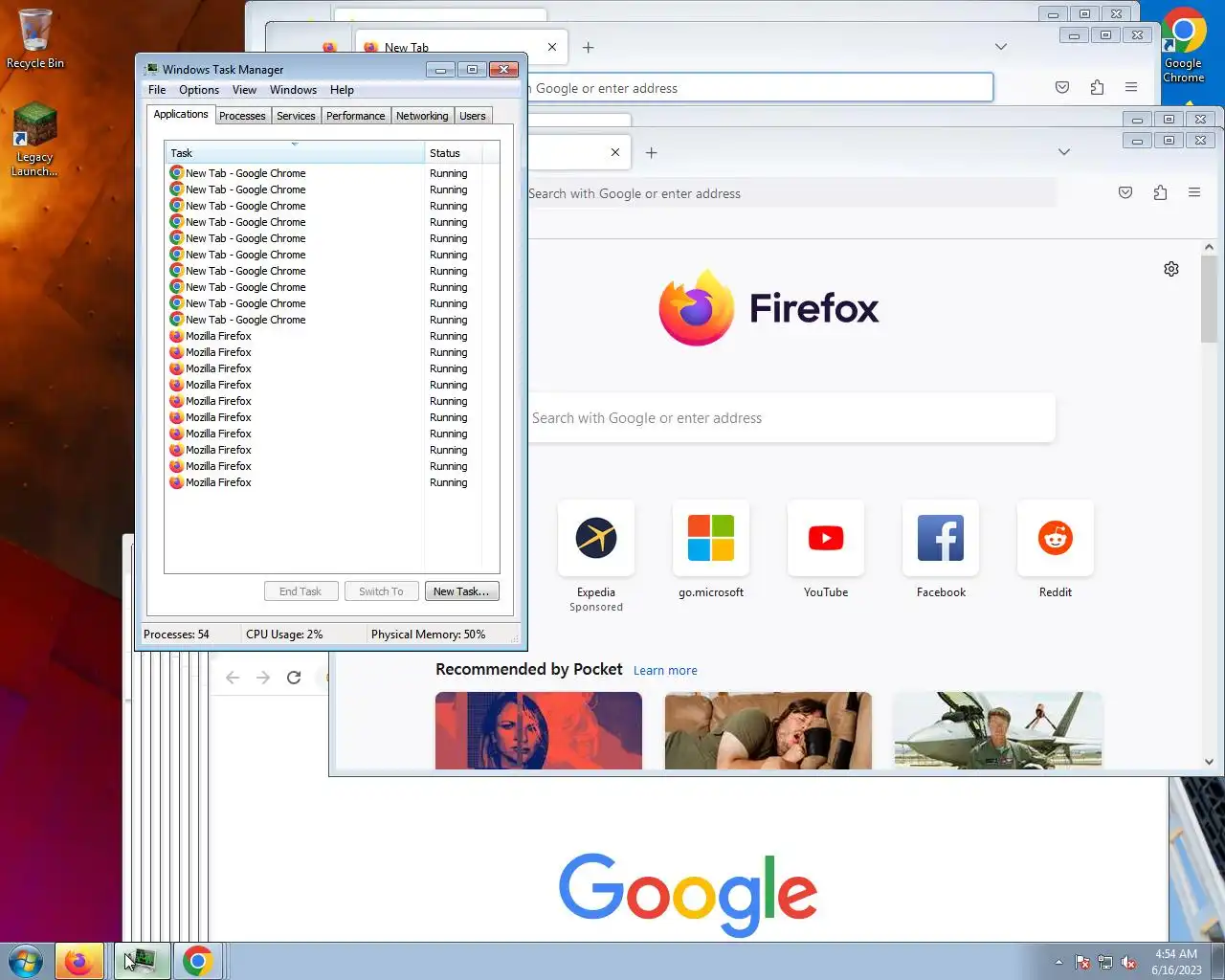Viewport: 1225px width, 980px height.
Task: Open Pocket icon in rear Firefox window toolbar
Action: tap(1062, 87)
